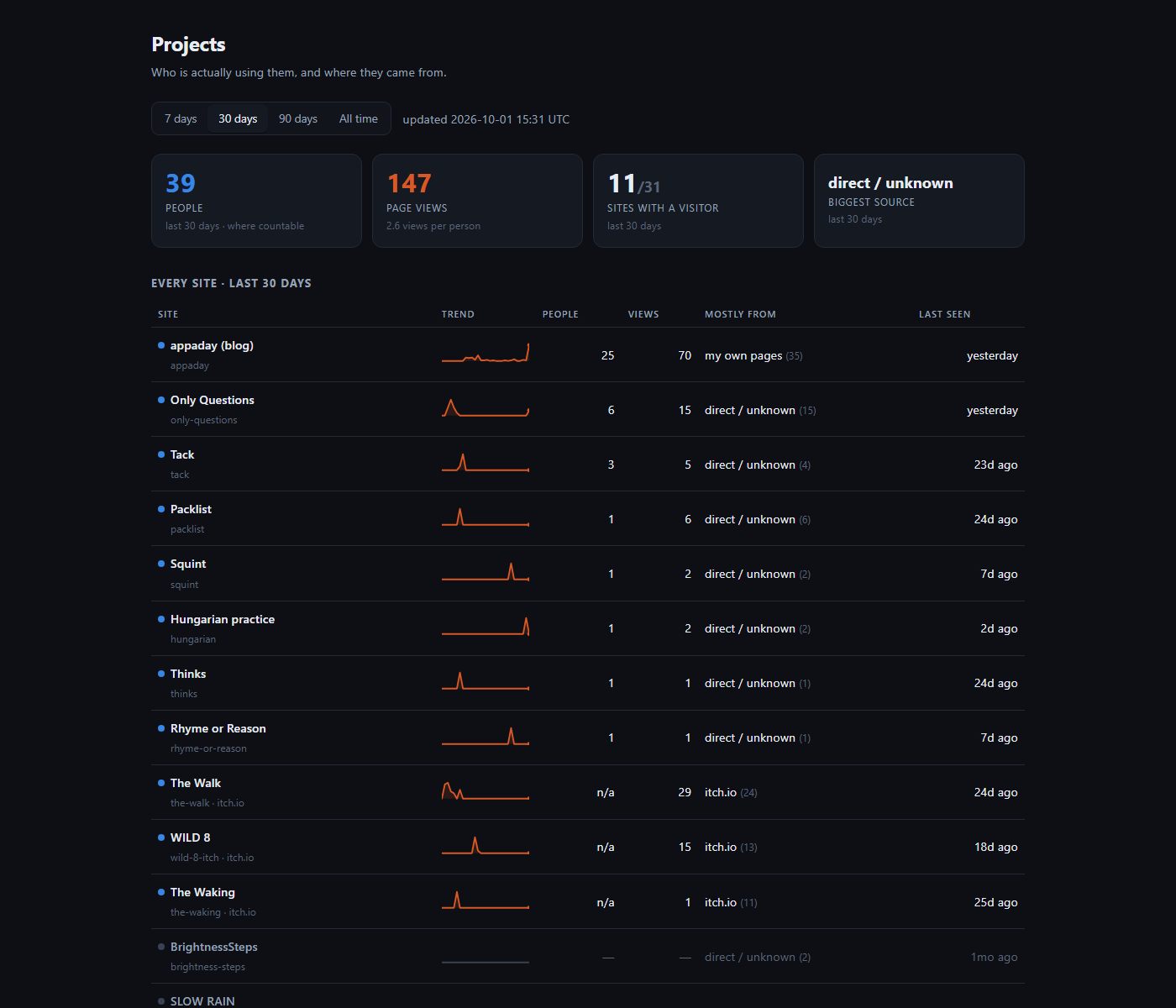1176x1008 pixels.
Task: Click the Squint trend sparkline
Action: (486, 571)
